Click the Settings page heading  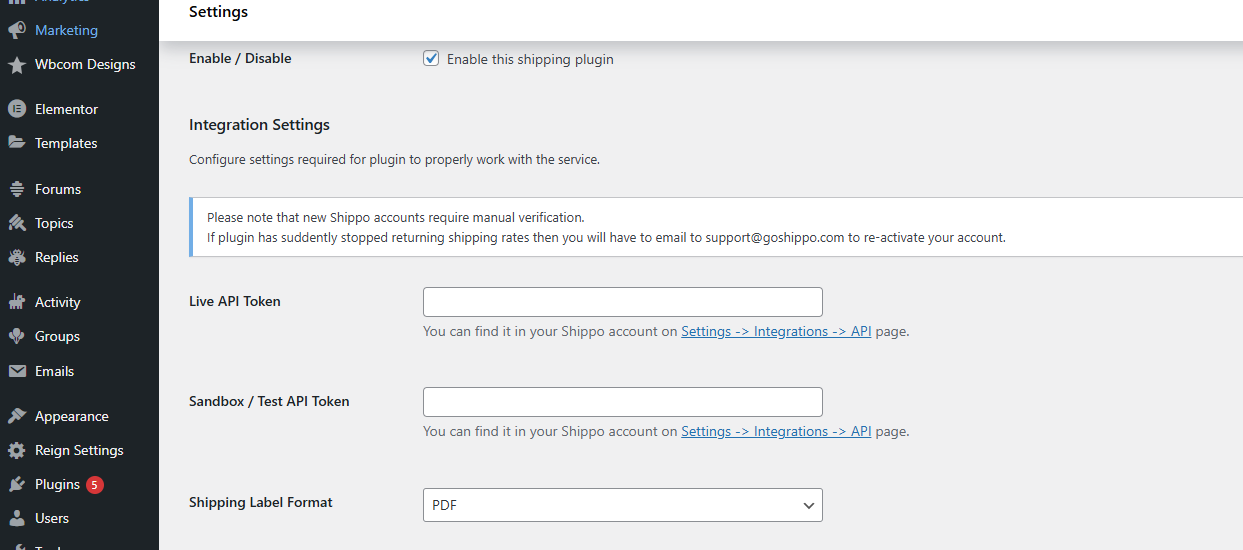coord(218,12)
